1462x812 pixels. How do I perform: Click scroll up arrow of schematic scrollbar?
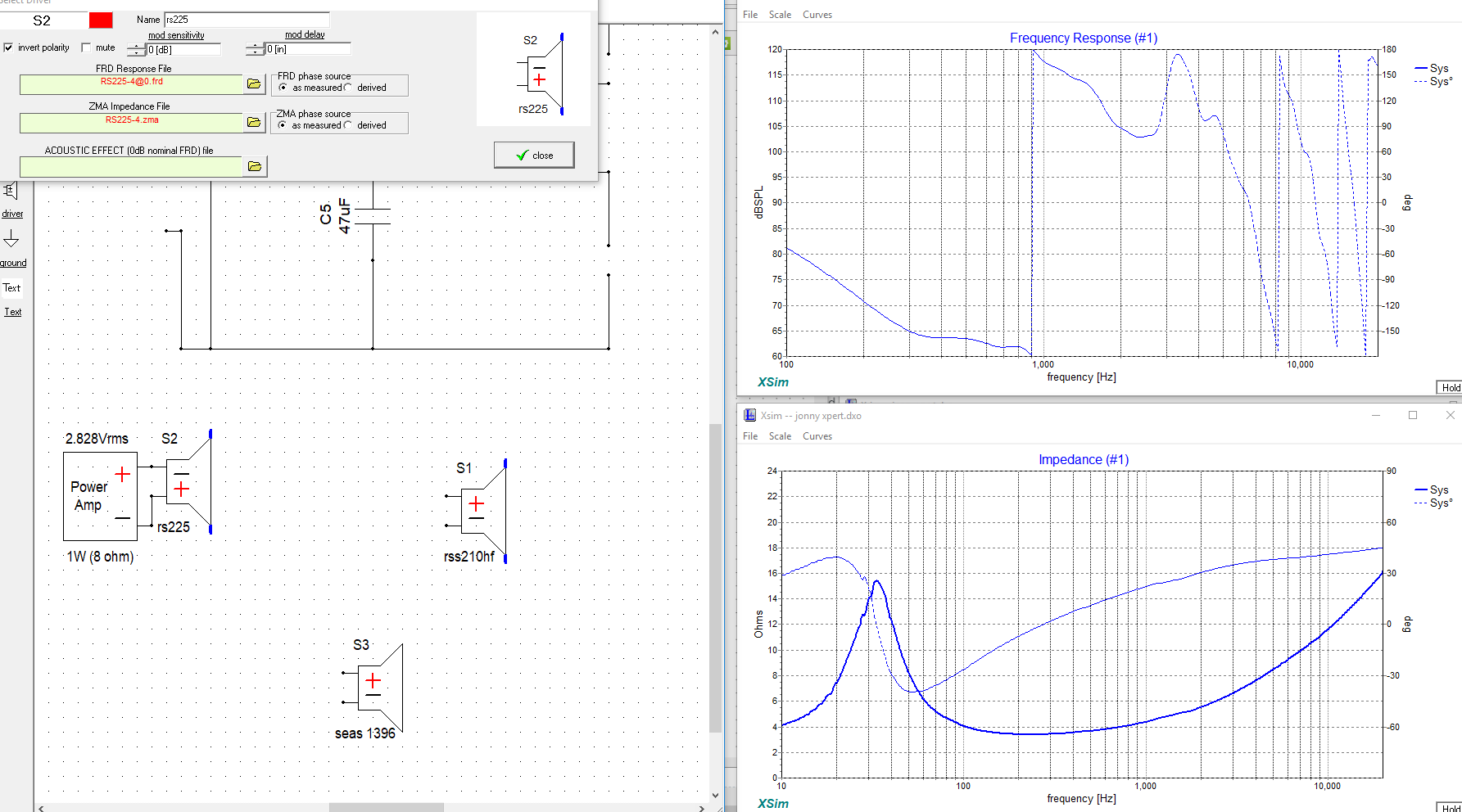point(715,32)
